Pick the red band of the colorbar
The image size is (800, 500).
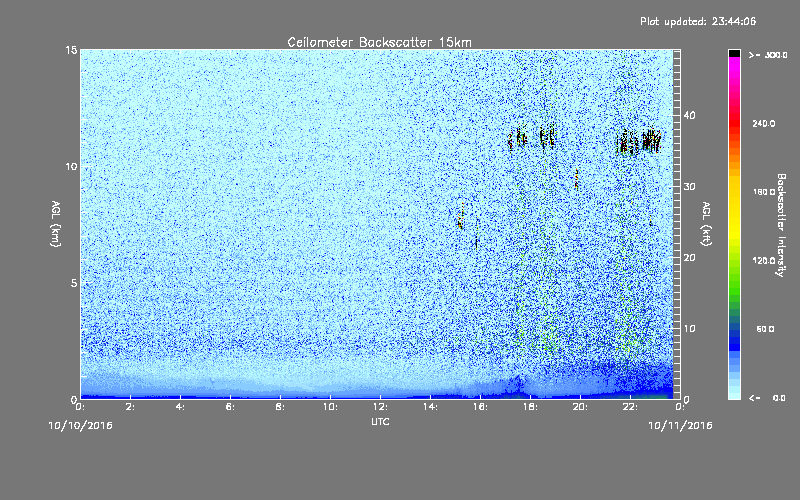[734, 125]
